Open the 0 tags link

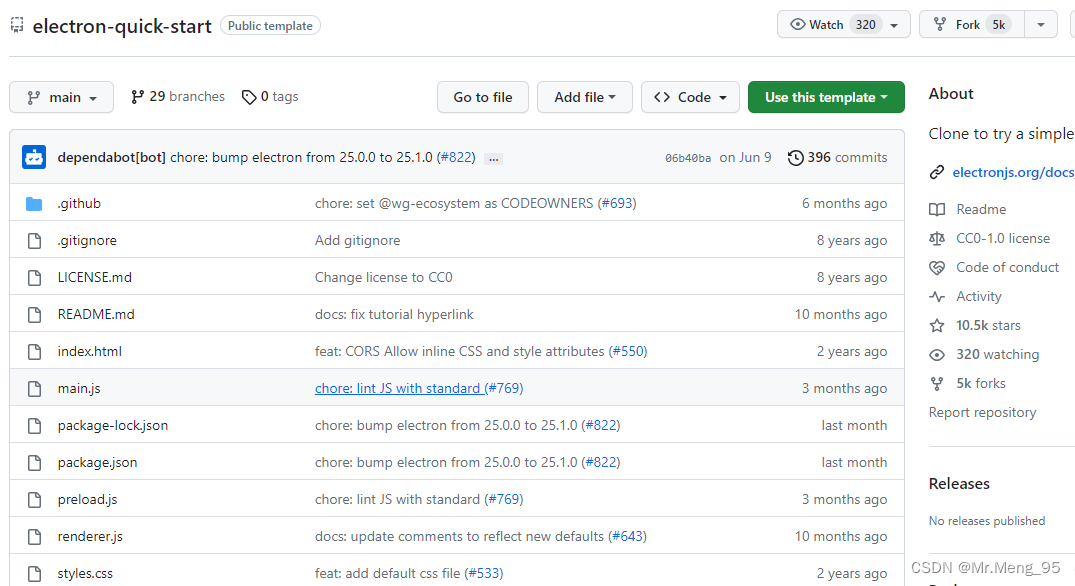click(x=270, y=97)
